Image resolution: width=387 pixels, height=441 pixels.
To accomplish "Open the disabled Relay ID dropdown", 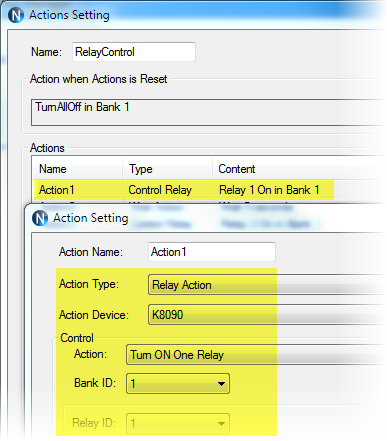I will point(178,424).
